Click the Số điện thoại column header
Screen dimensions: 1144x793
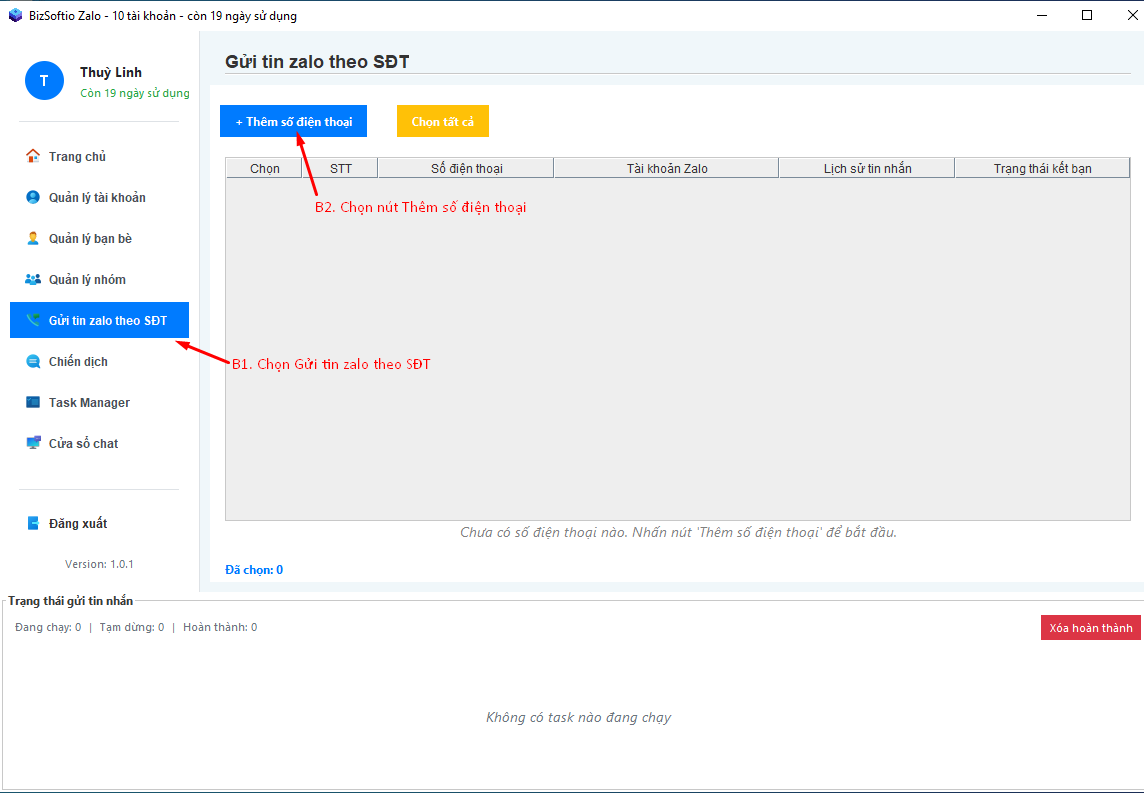coord(466,168)
